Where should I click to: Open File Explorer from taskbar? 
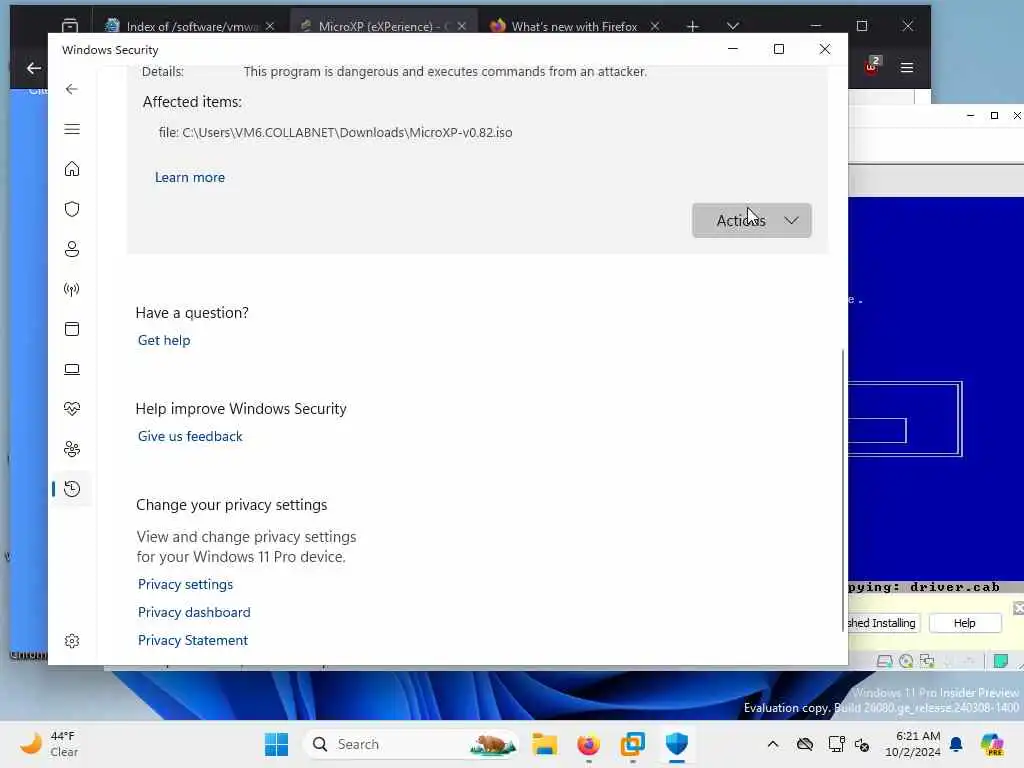pyautogui.click(x=544, y=744)
